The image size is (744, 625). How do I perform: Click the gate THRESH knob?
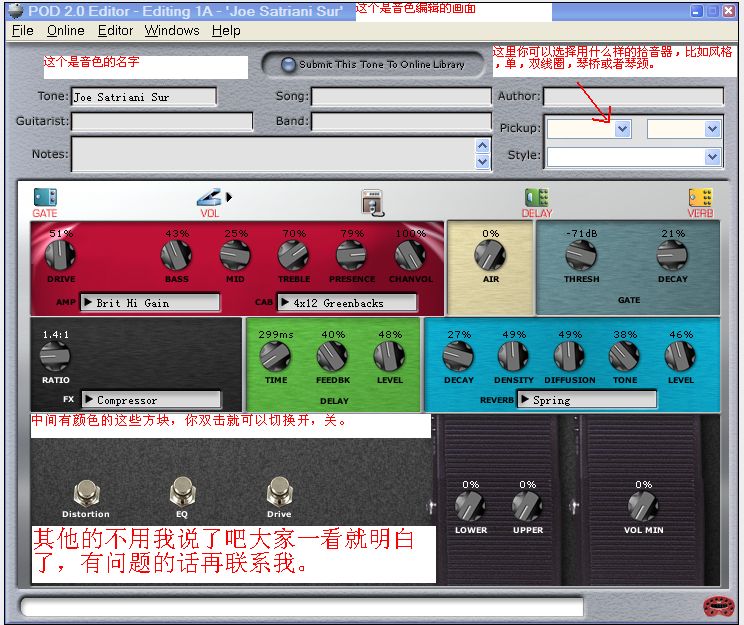581,255
